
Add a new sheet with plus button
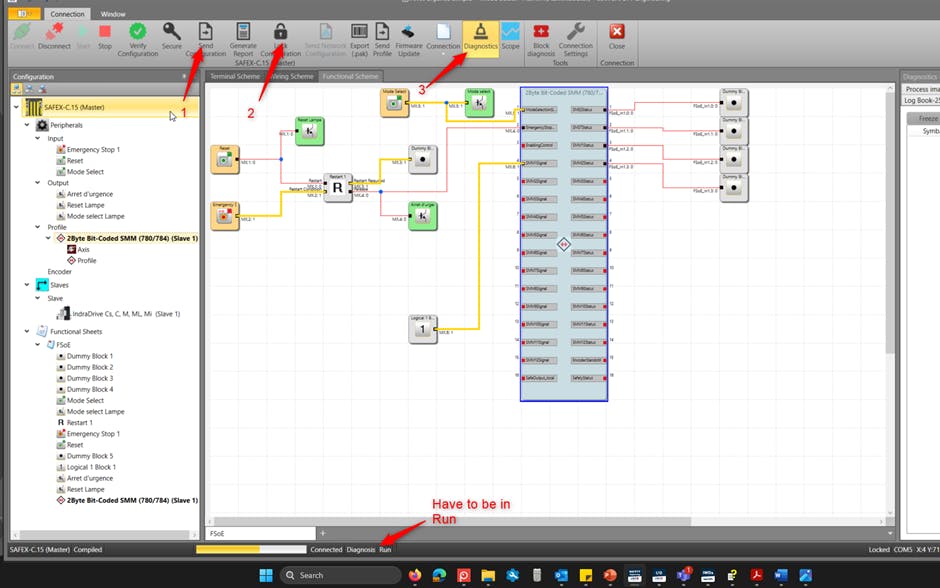point(322,533)
